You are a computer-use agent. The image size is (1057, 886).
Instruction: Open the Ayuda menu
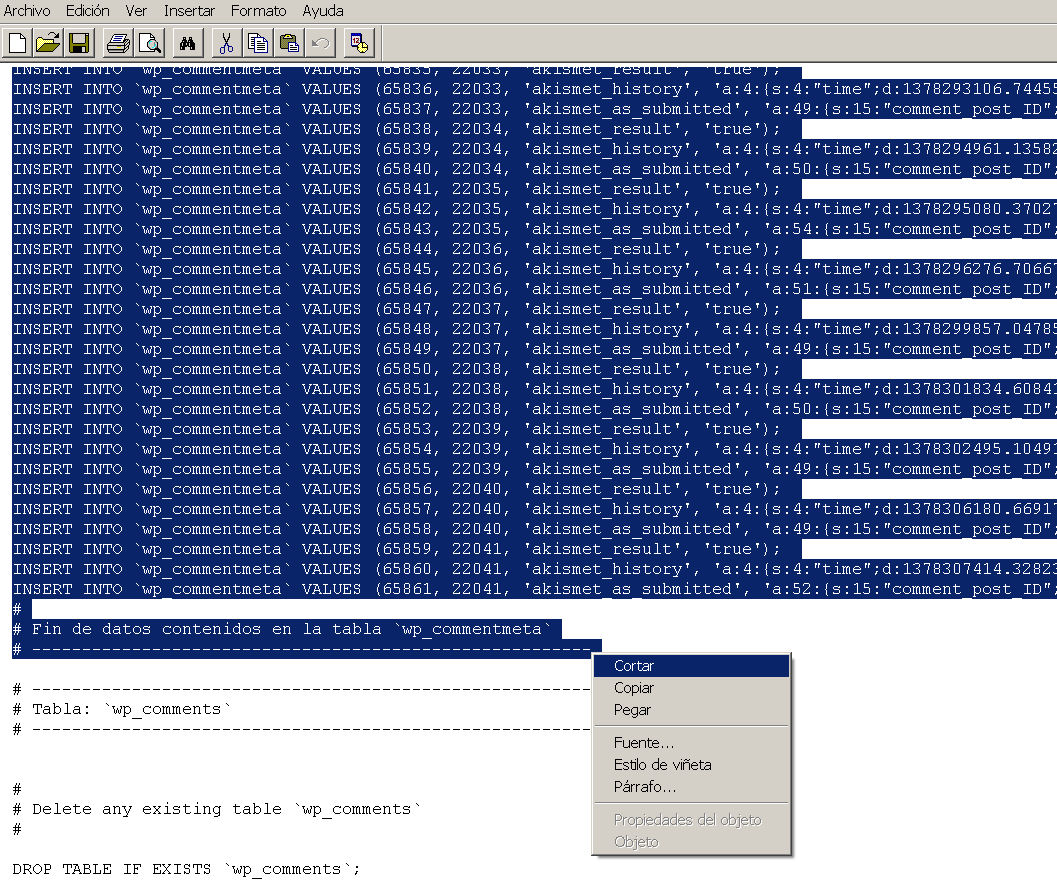323,11
